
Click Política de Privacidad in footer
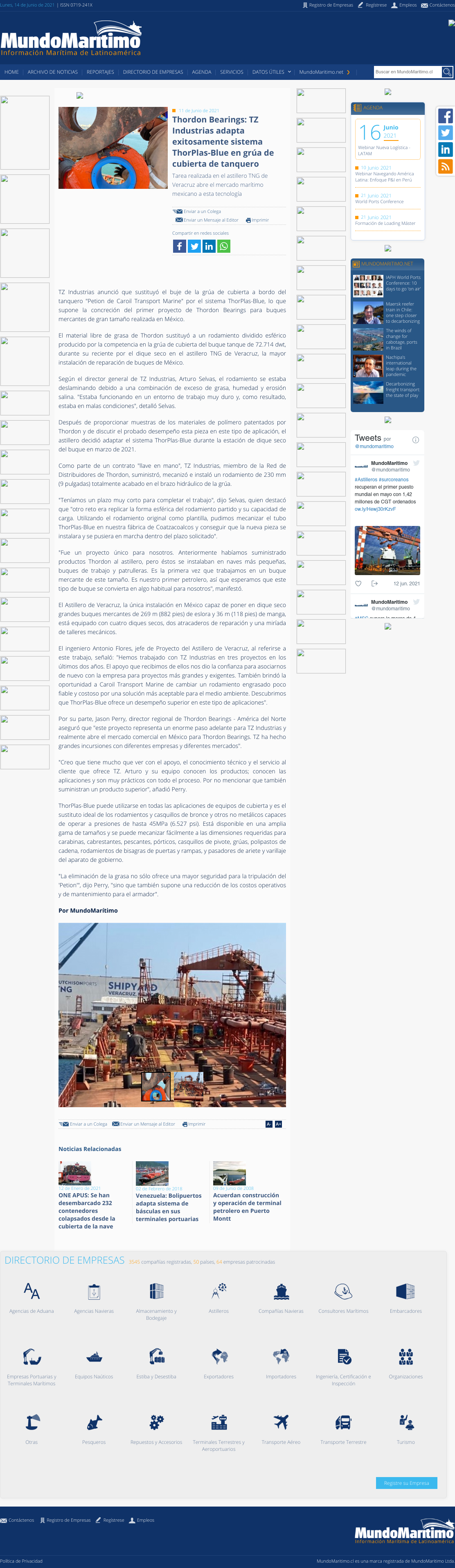[21, 1561]
